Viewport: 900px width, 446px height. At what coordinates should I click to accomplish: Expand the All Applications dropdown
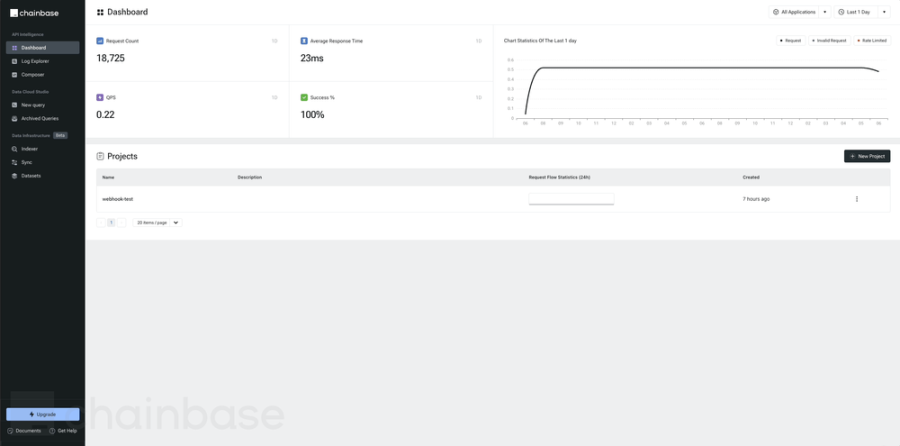[799, 12]
